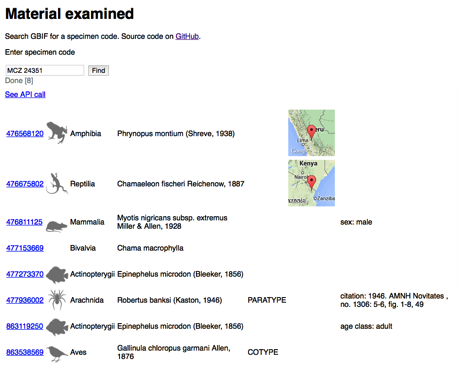
Task: Click the Mammalia class label
Action: (87, 222)
